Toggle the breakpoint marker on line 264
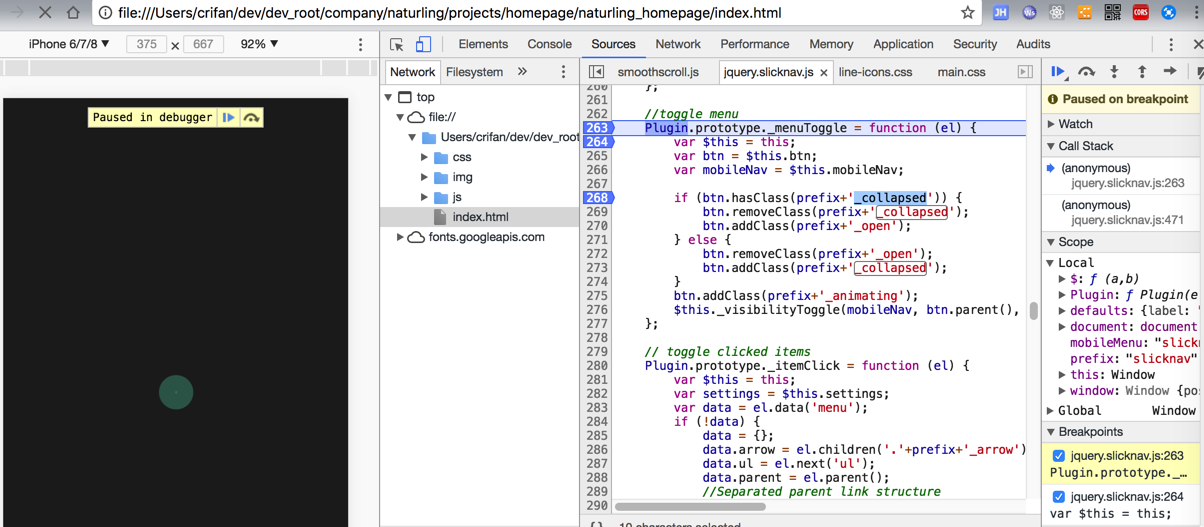This screenshot has width=1204, height=527. [598, 142]
